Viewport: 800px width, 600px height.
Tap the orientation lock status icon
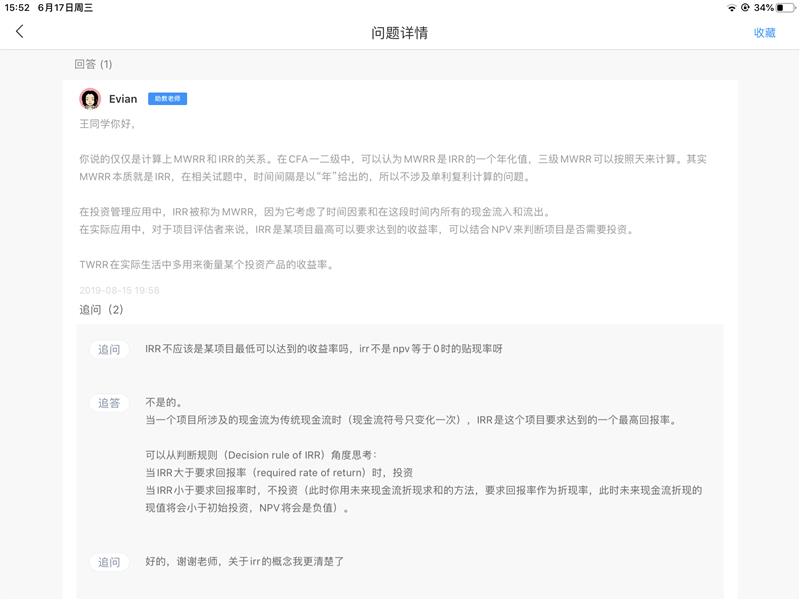pos(745,7)
